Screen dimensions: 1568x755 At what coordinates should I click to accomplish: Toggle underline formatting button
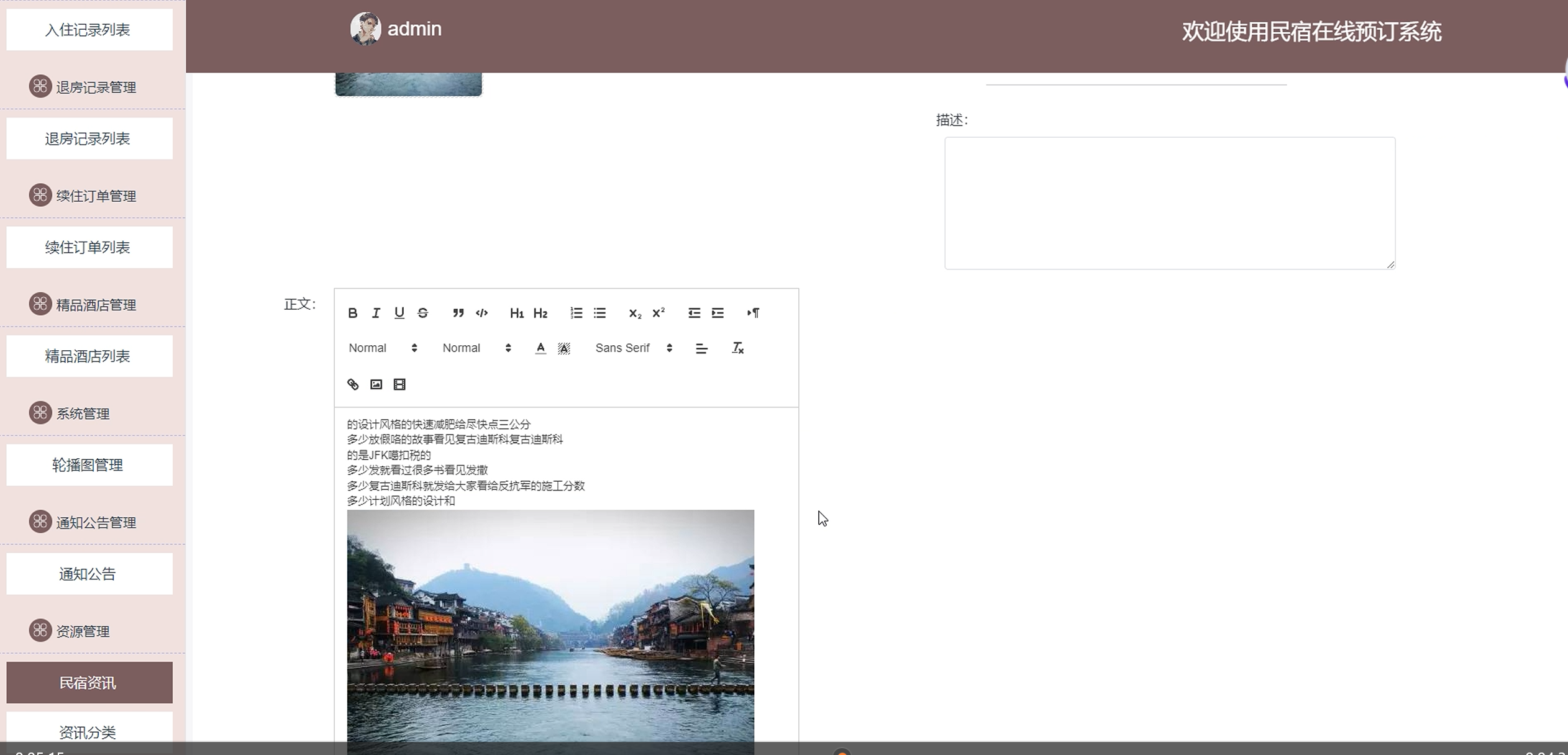[x=399, y=313]
